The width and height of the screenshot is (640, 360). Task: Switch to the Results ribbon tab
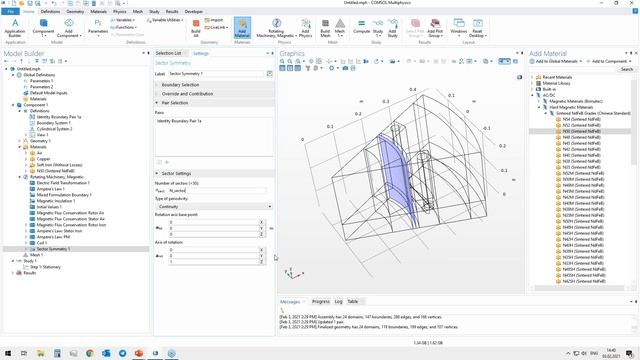[172, 11]
